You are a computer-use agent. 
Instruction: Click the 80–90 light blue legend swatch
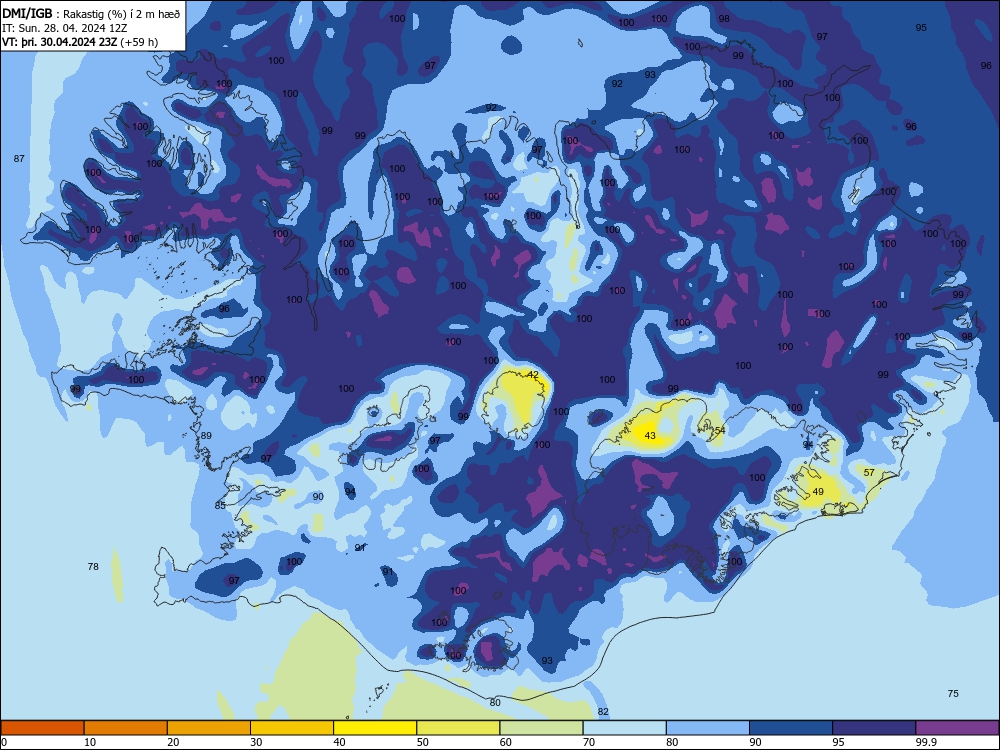(708, 728)
